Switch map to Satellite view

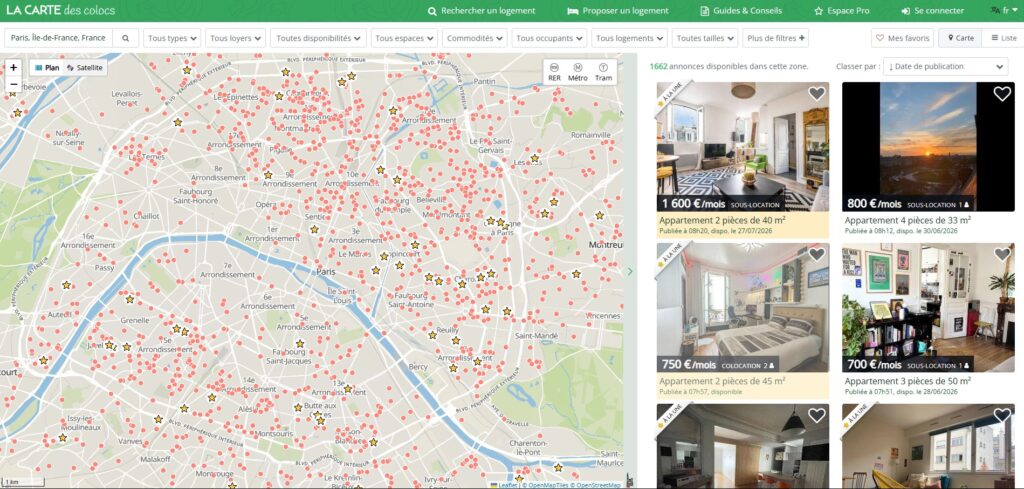(x=85, y=67)
